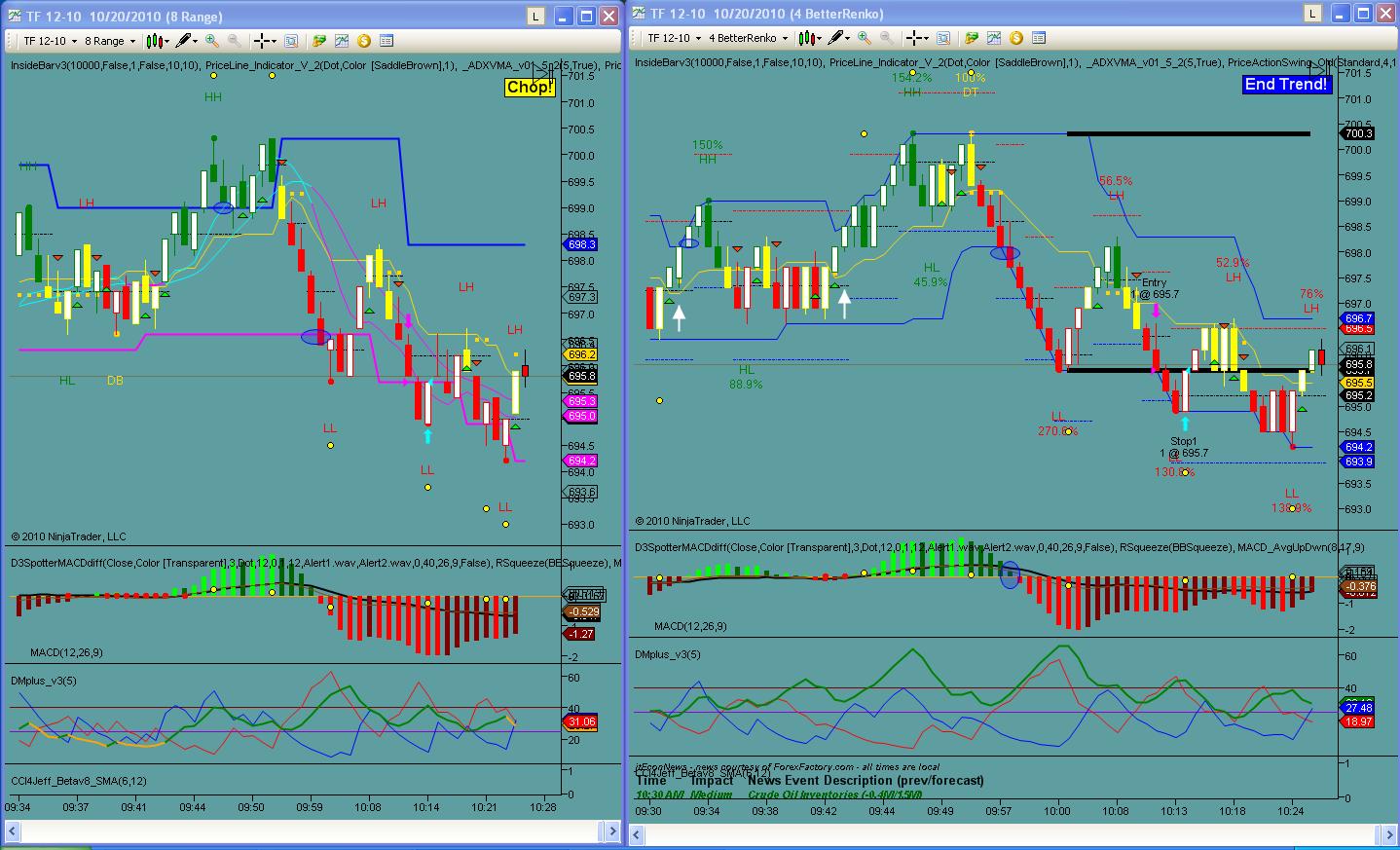Select the -0.529 MACD value marker, 8 Range chart
Image resolution: width=1400 pixels, height=850 pixels.
[x=583, y=612]
